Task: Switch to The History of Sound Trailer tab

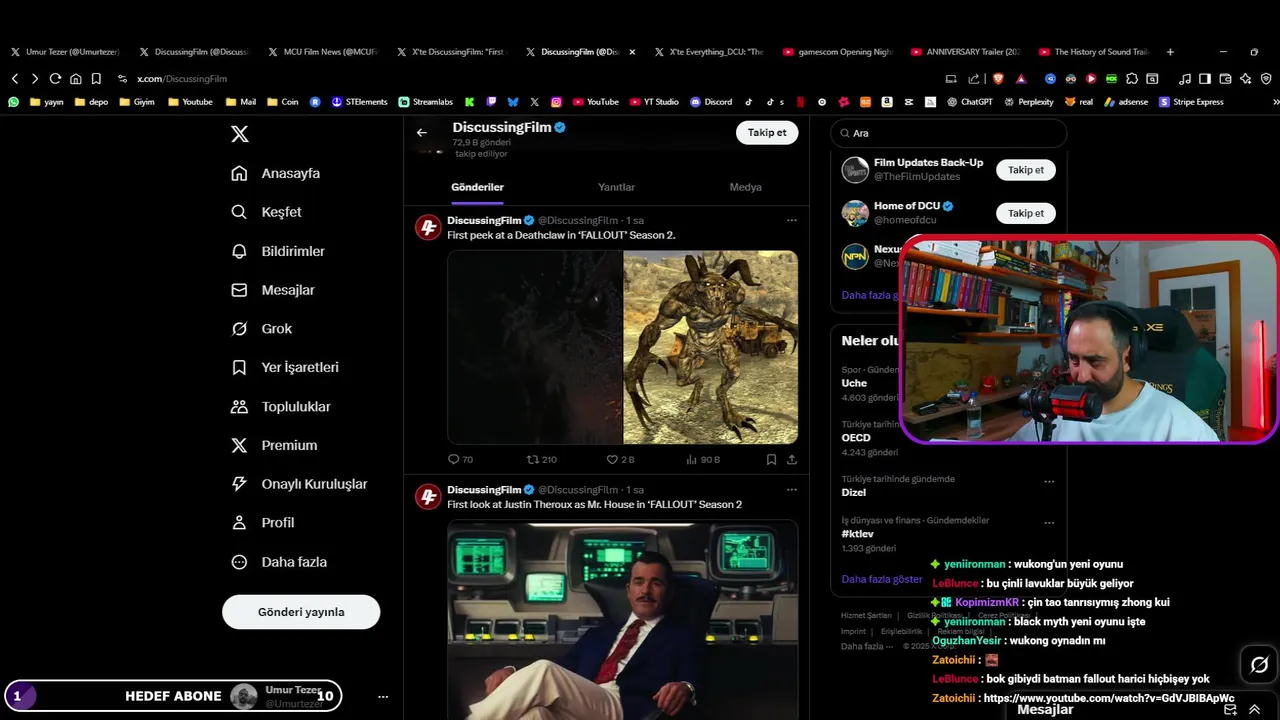Action: pos(1096,52)
